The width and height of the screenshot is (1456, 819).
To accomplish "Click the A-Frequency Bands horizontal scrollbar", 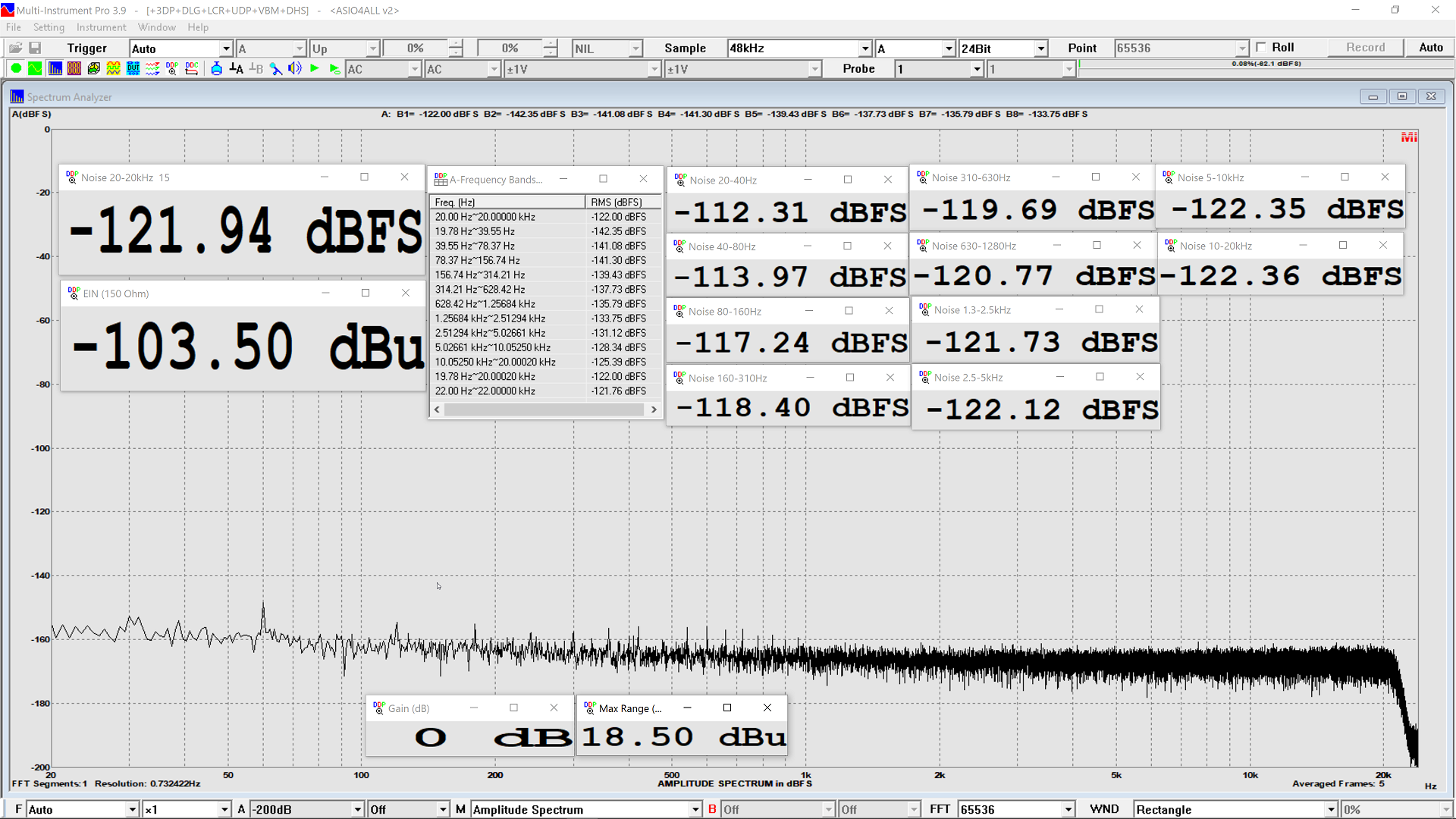I will tap(544, 409).
